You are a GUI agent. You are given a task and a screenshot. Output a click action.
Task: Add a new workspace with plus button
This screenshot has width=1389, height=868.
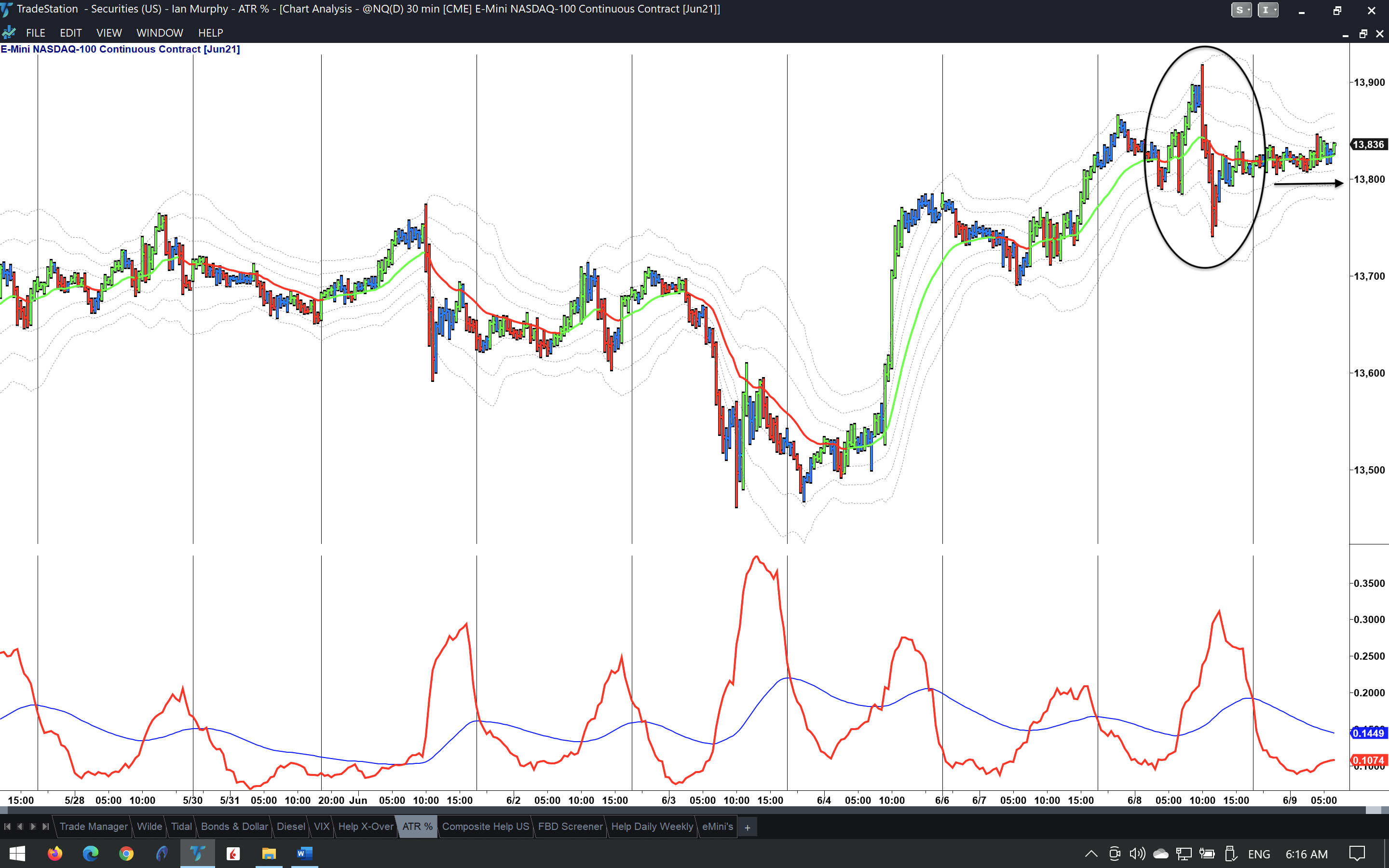pos(747,827)
